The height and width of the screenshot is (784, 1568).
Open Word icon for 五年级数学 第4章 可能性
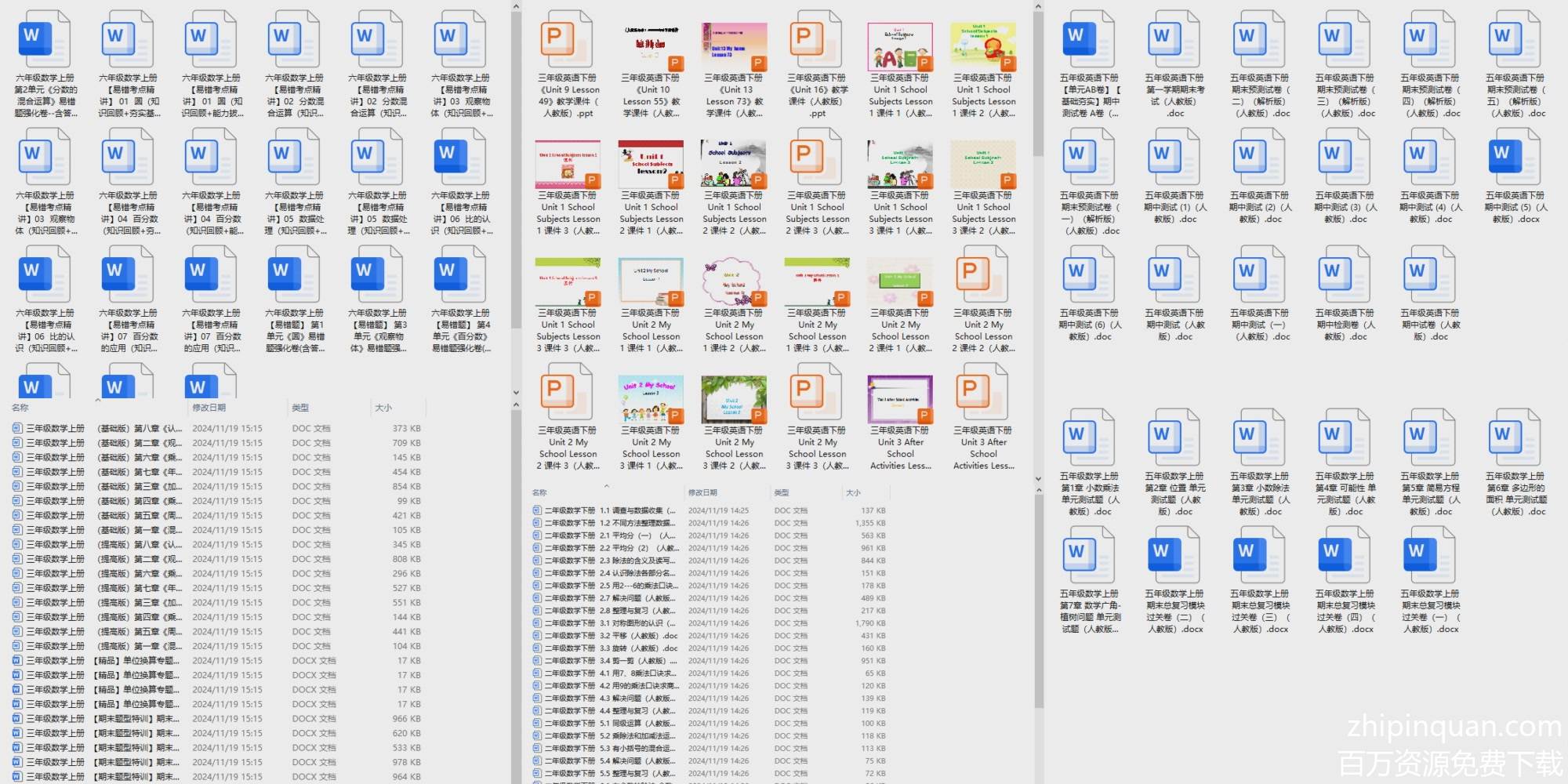click(x=1345, y=437)
